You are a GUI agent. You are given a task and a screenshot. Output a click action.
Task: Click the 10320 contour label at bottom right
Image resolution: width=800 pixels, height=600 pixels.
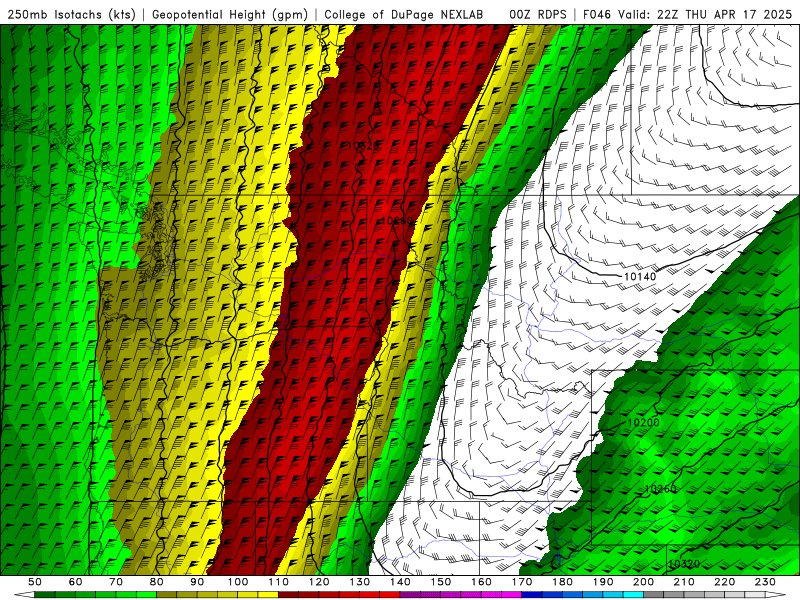coord(684,564)
